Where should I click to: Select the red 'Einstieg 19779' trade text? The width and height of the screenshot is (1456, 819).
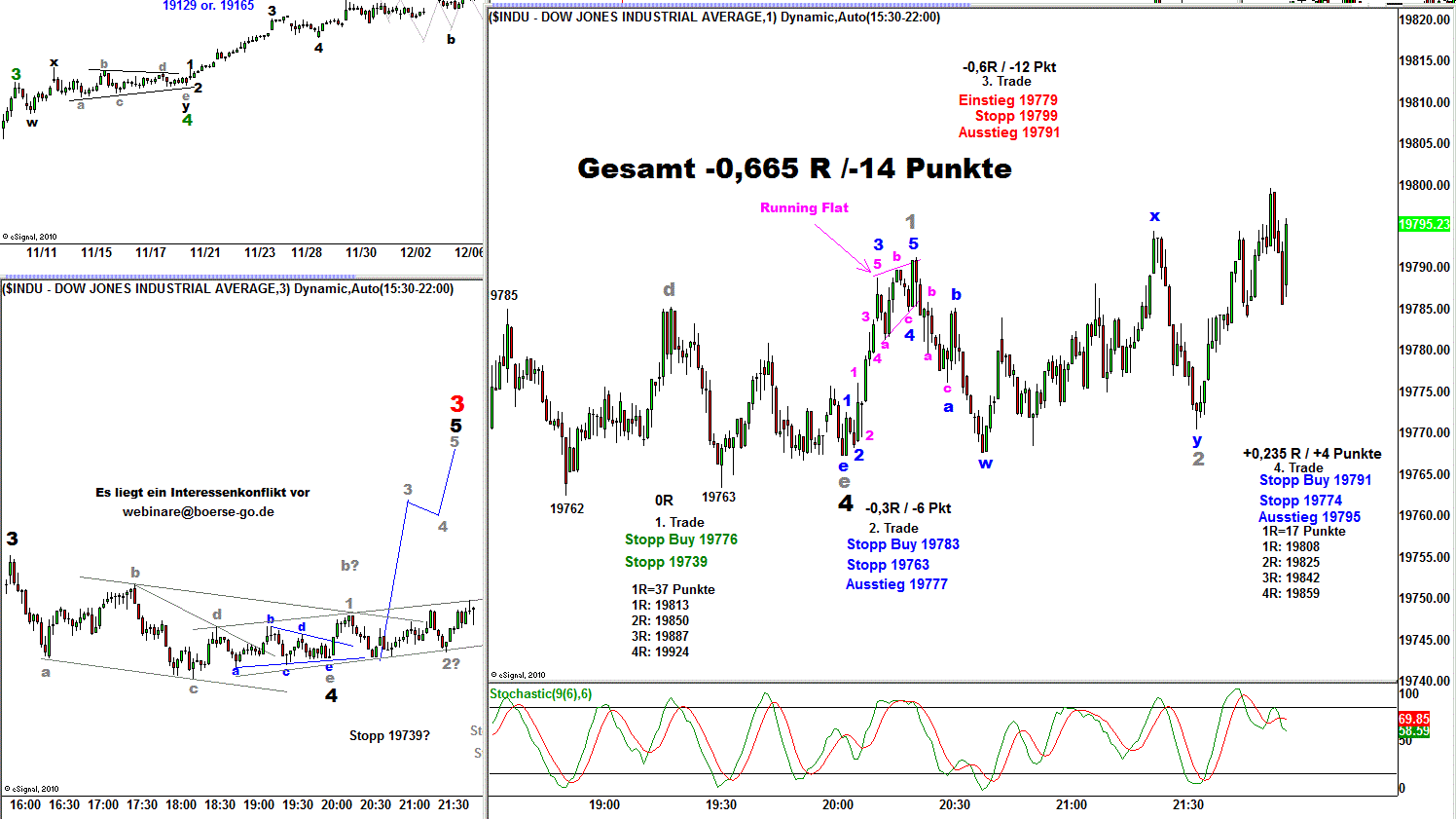pyautogui.click(x=1007, y=100)
